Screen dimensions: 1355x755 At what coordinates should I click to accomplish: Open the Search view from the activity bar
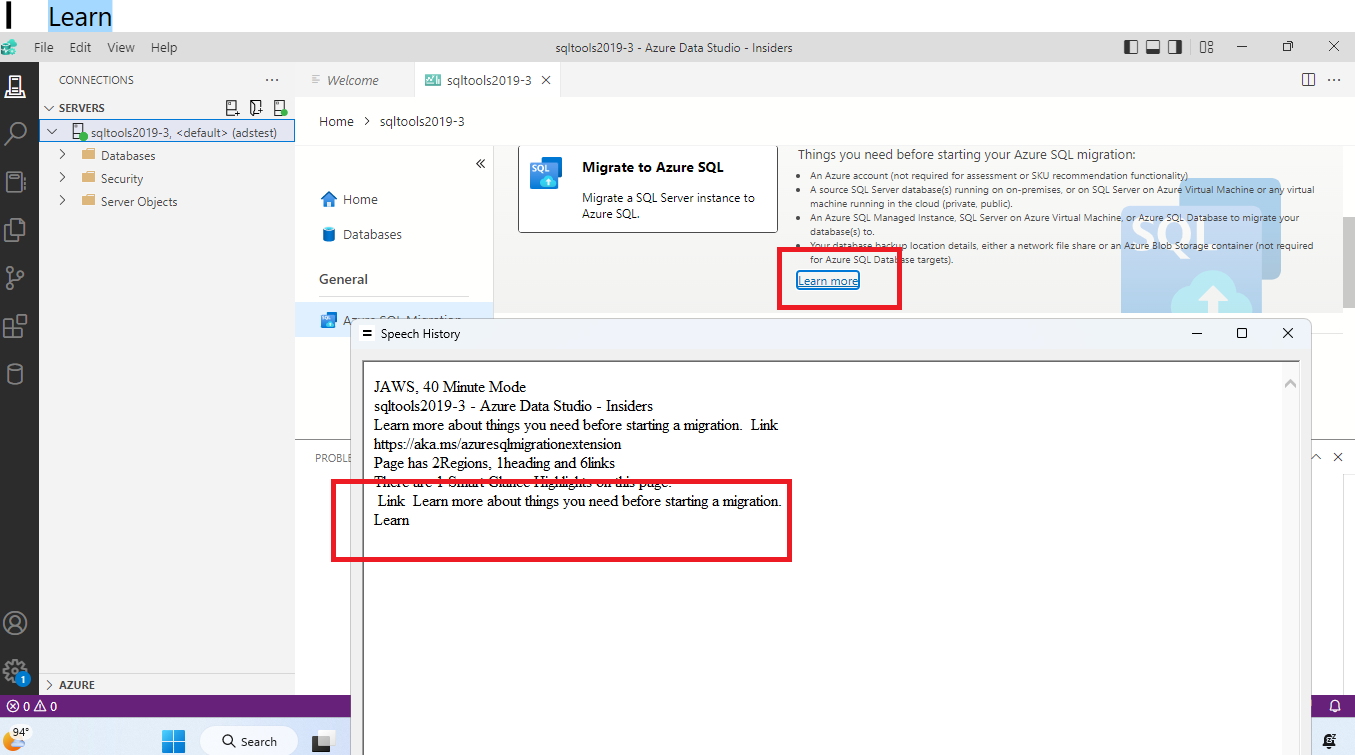17,133
